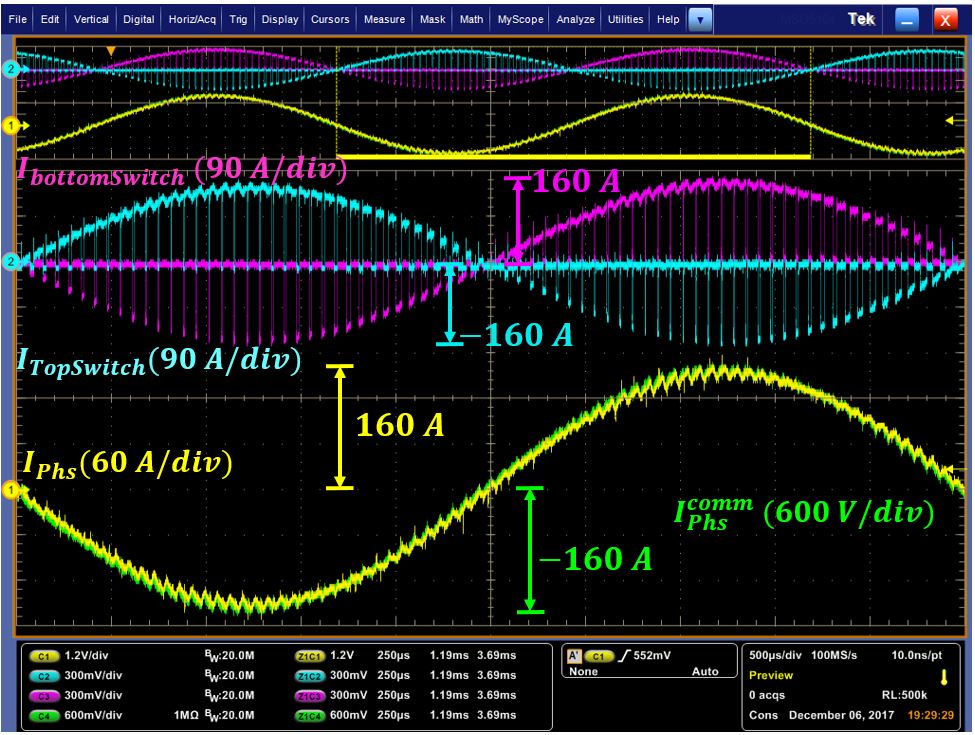Open the Analyze menu
The height and width of the screenshot is (735, 975).
click(x=575, y=19)
